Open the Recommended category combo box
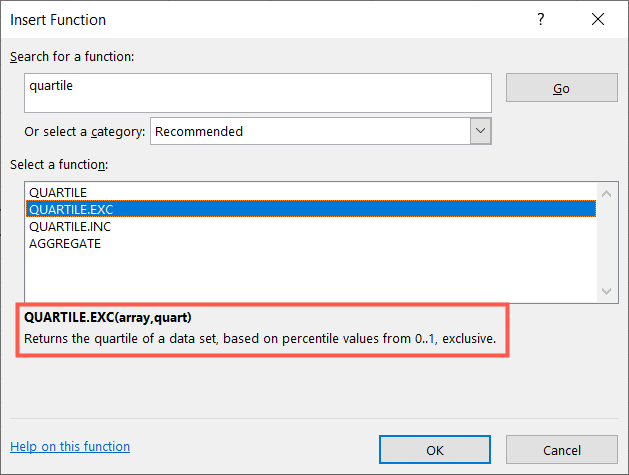The image size is (629, 475). 310,131
